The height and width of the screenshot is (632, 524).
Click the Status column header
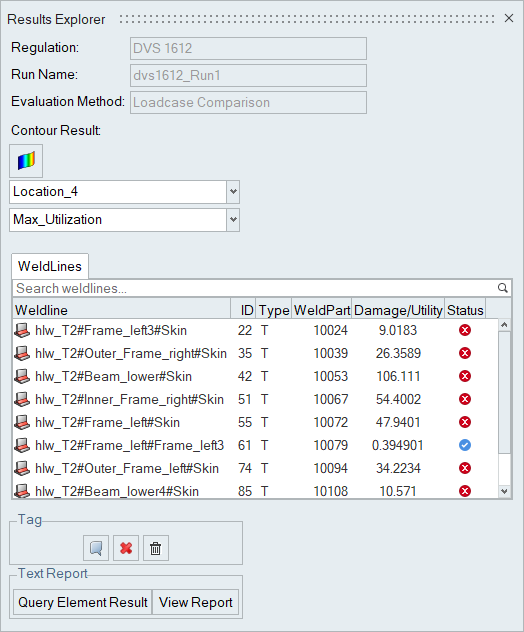pyautogui.click(x=465, y=310)
